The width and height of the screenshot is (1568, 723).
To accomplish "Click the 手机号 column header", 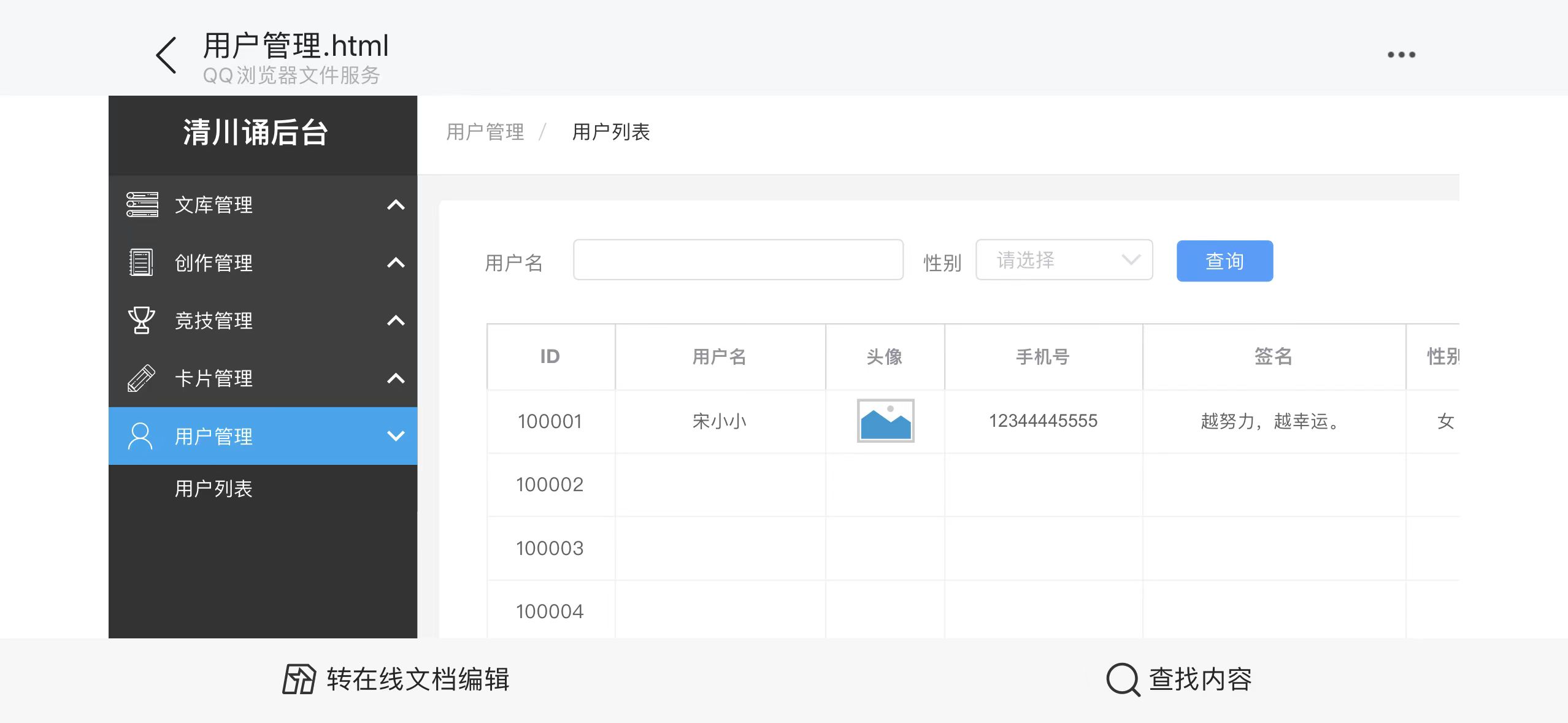I will tap(1043, 356).
